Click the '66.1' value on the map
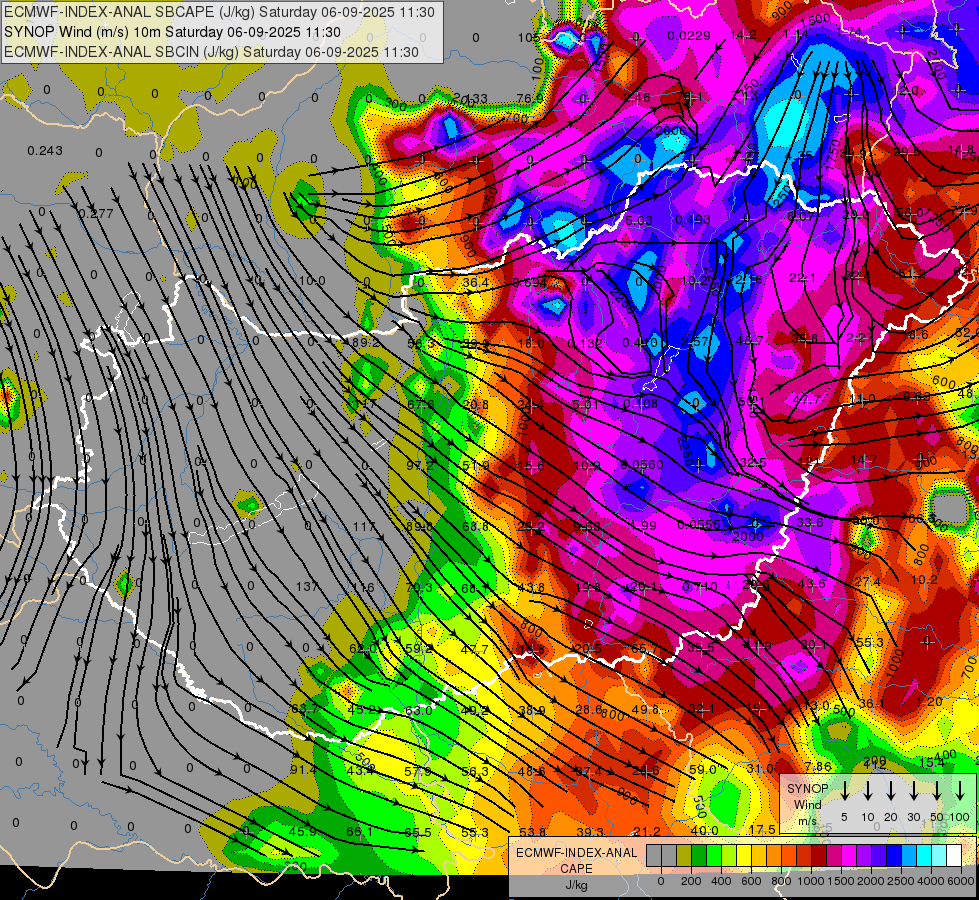 360,832
